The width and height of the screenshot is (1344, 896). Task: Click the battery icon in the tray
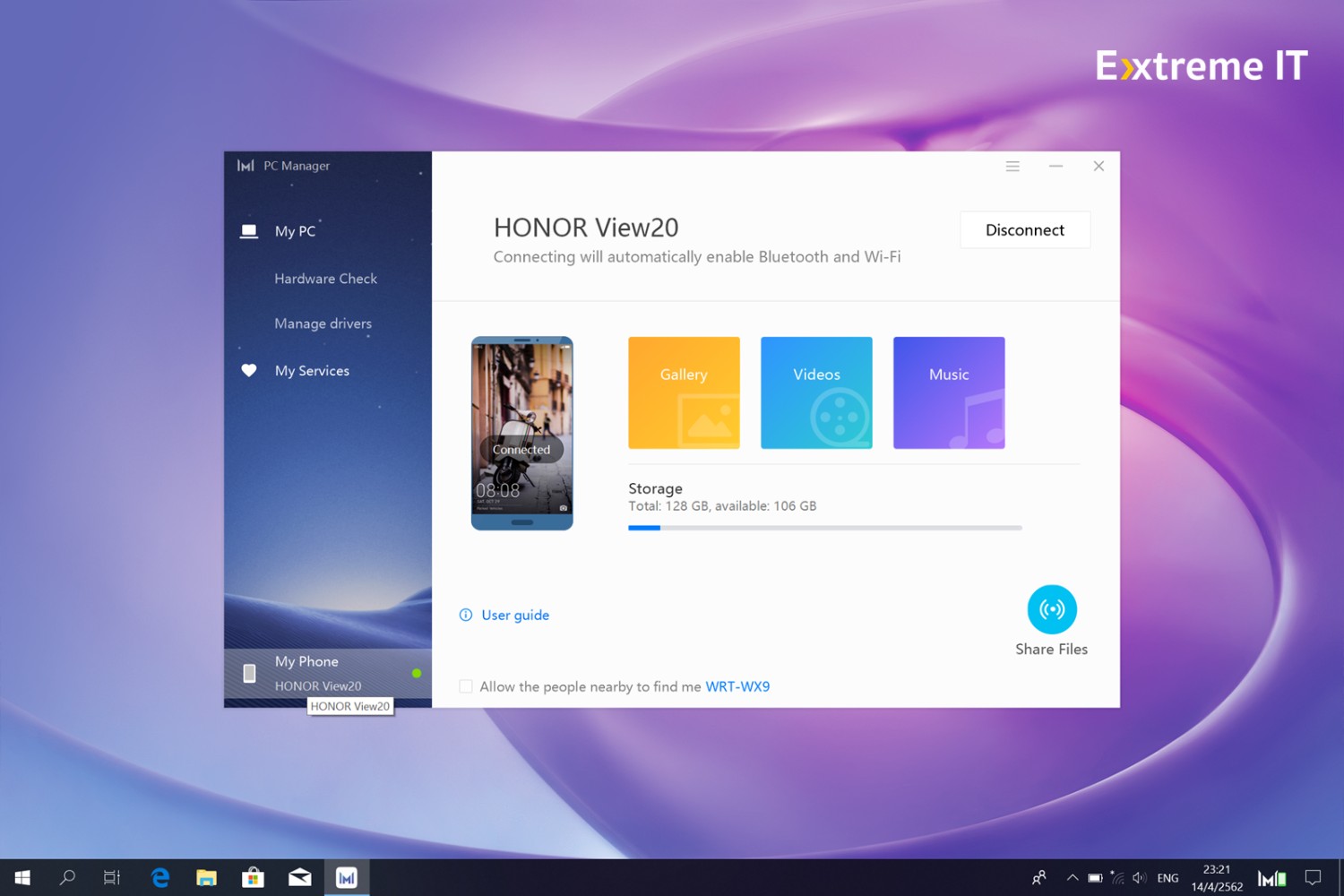click(x=1095, y=878)
